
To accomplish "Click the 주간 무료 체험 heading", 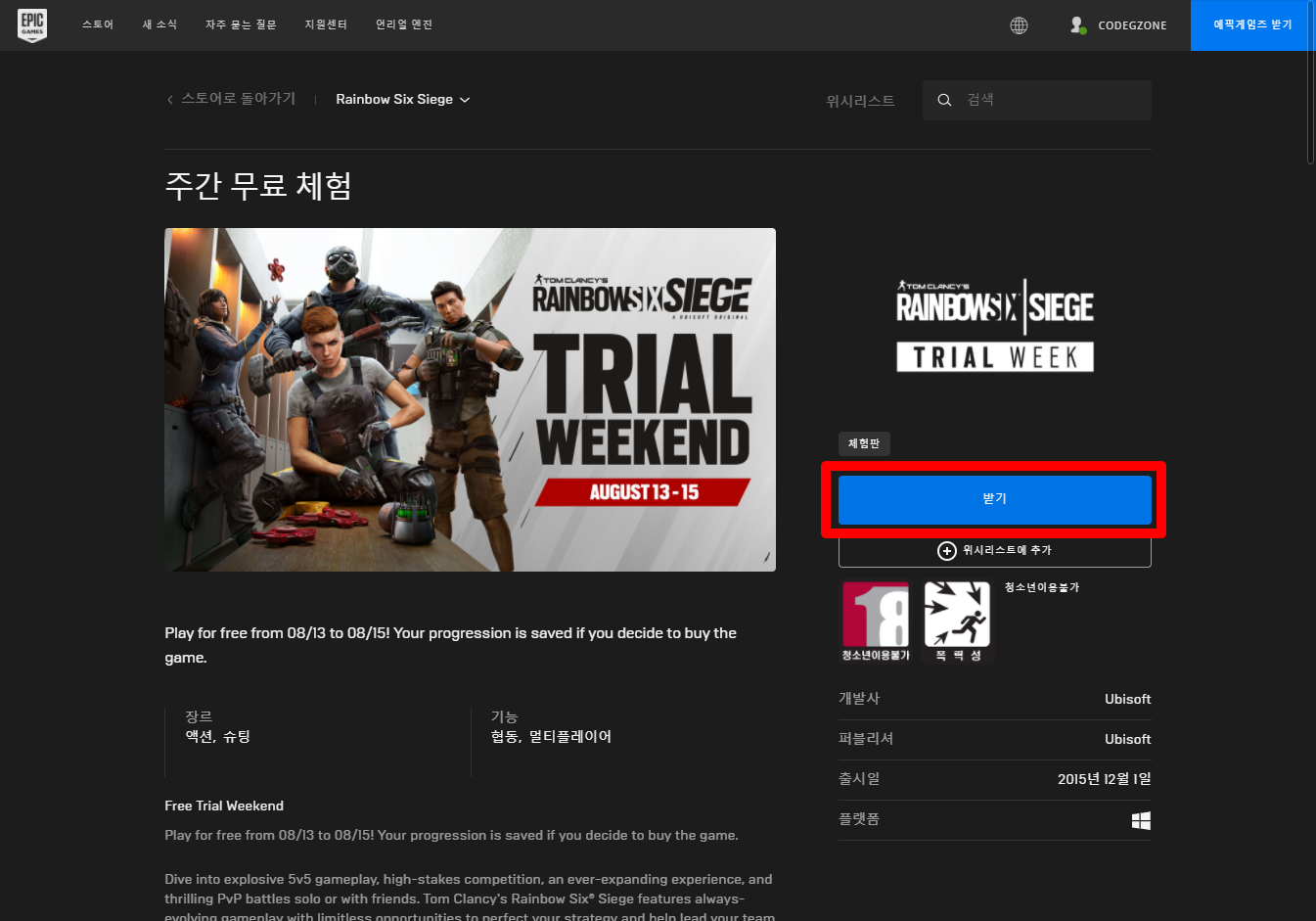I will click(x=258, y=186).
